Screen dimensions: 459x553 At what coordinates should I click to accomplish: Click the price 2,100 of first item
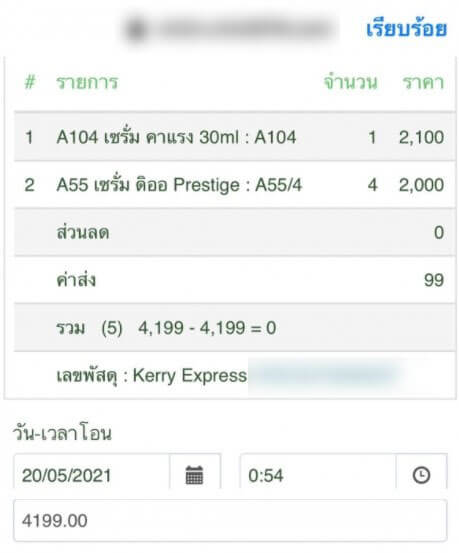[x=421, y=137]
